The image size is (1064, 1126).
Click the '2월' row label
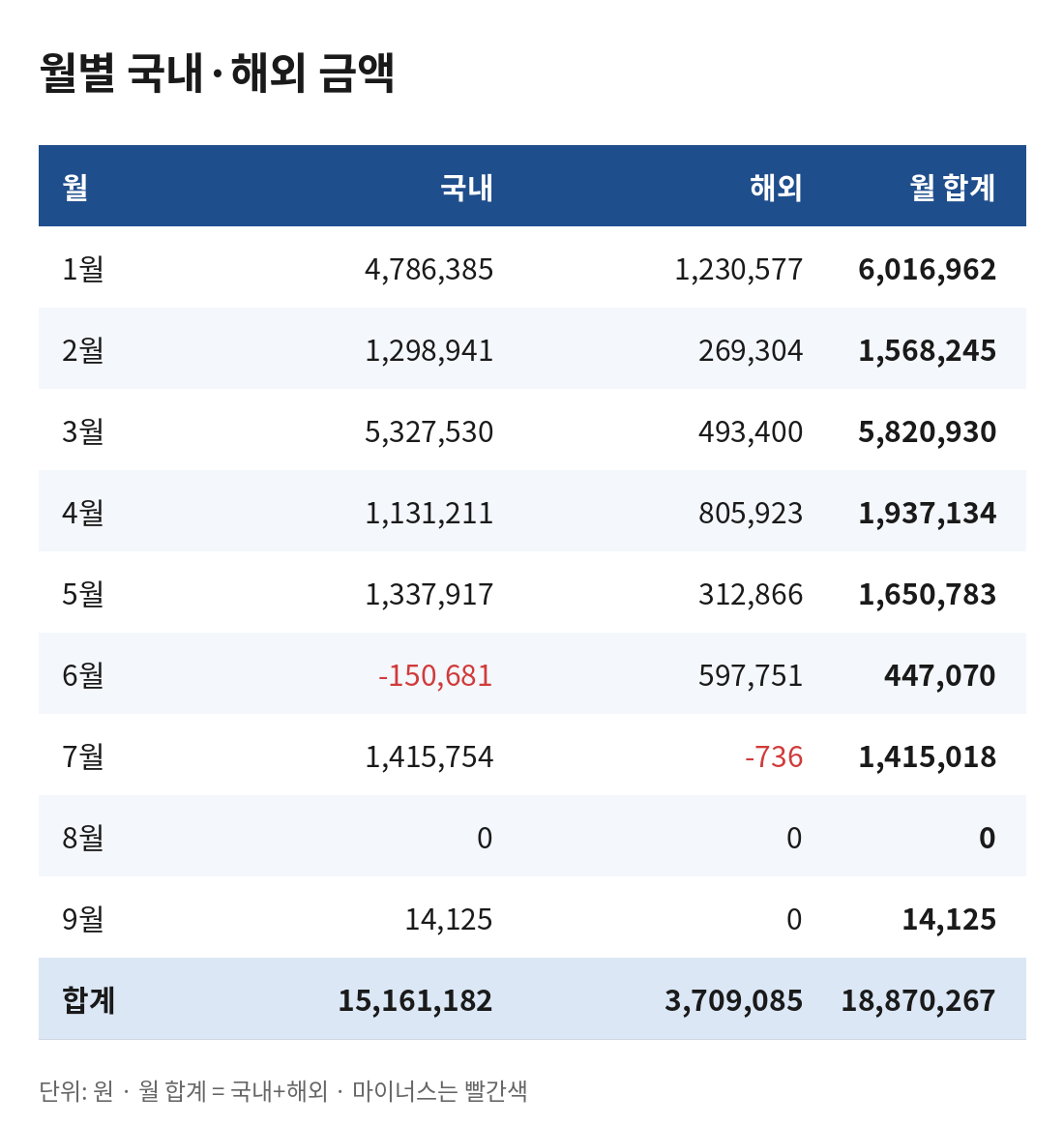pos(82,350)
